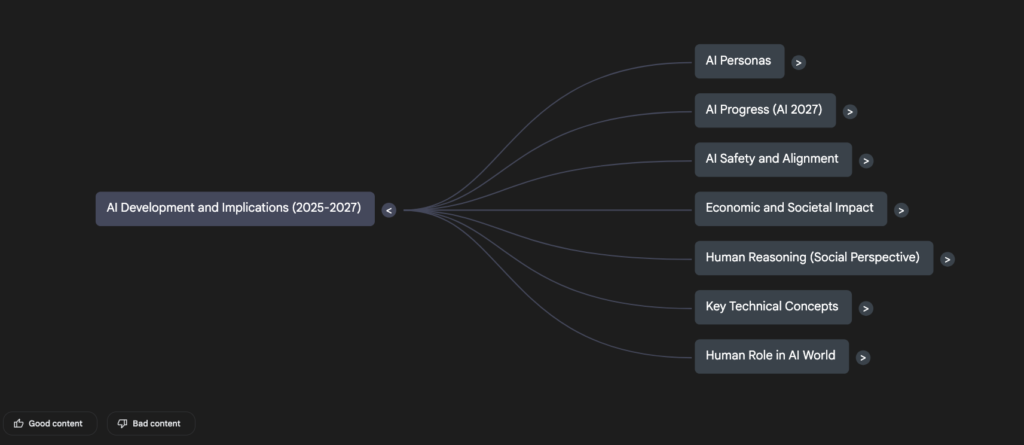Expand the Human Reasoning (Social Perspective) chevron

pos(948,259)
